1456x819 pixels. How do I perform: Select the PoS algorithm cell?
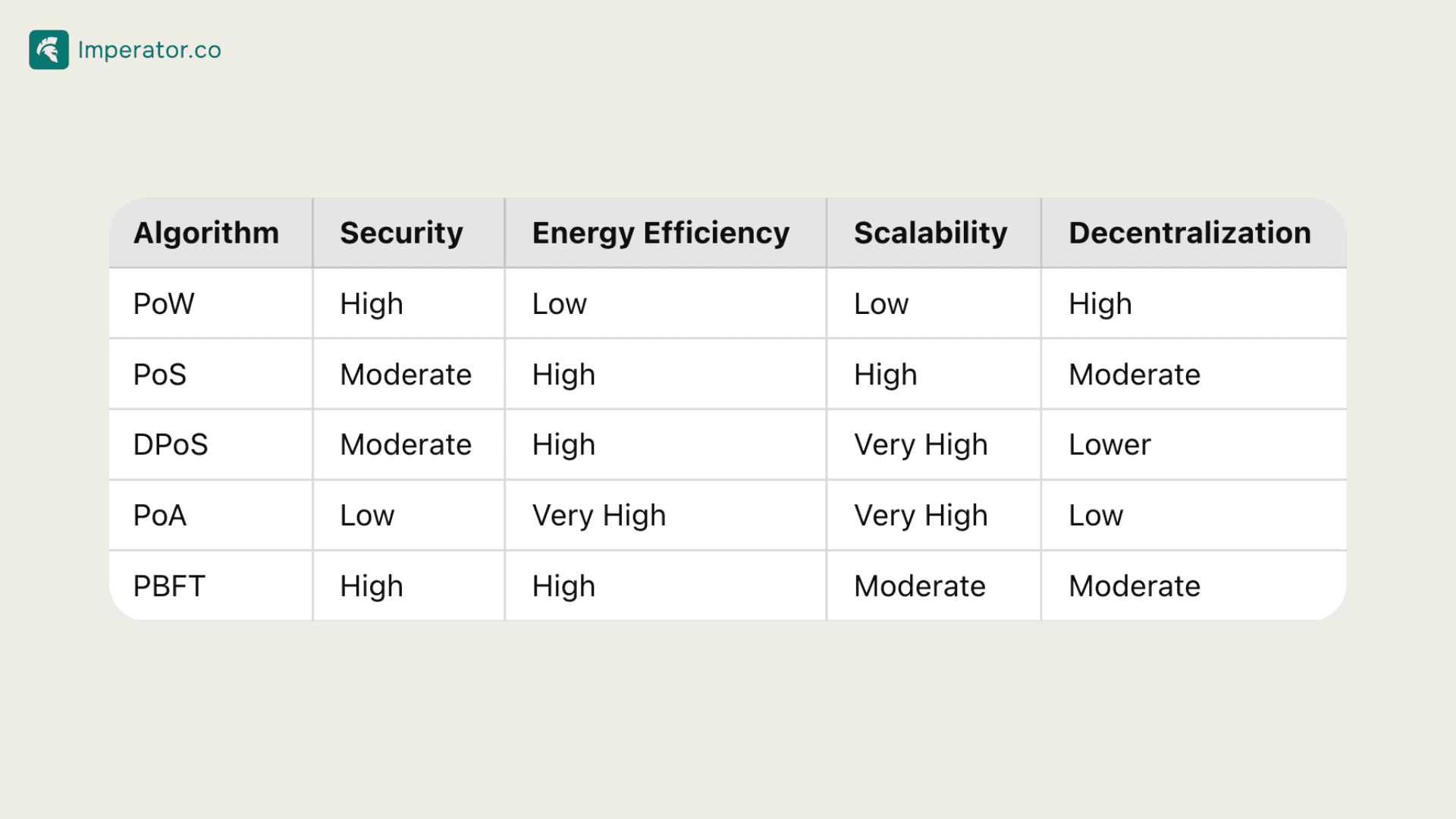(211, 375)
